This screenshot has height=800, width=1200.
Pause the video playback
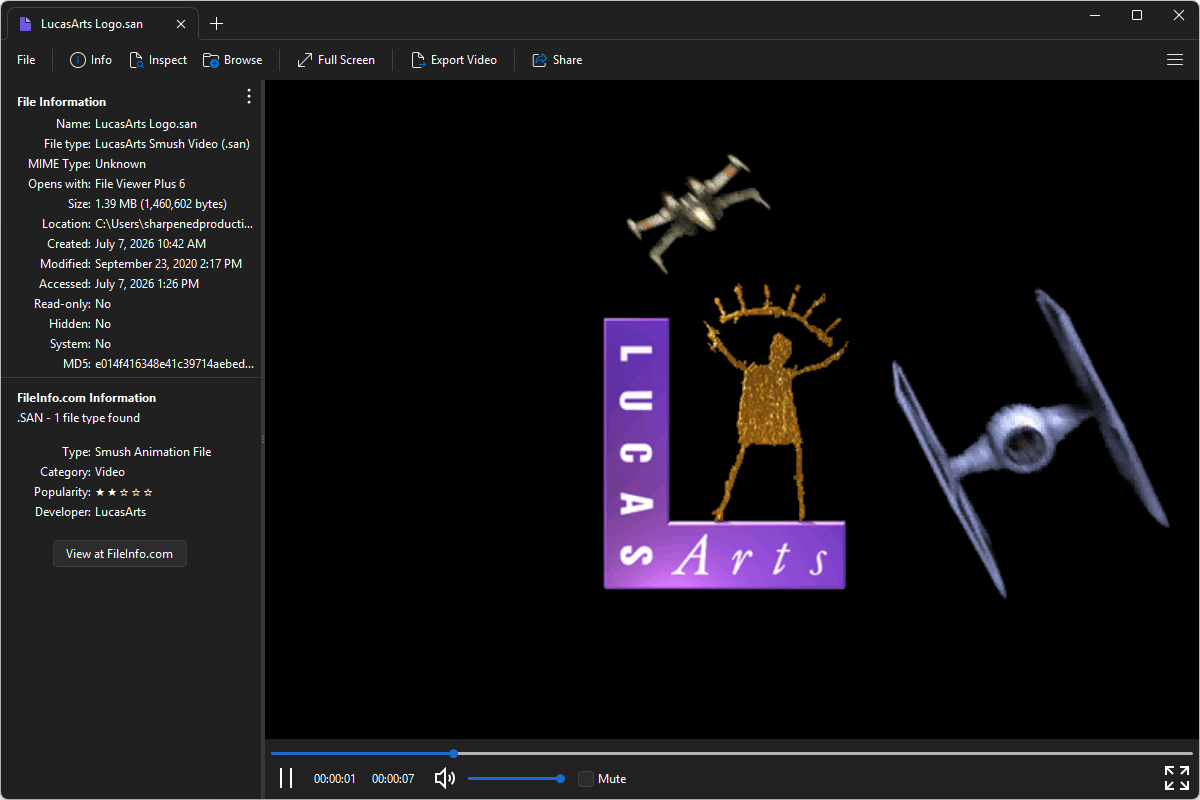pos(286,778)
